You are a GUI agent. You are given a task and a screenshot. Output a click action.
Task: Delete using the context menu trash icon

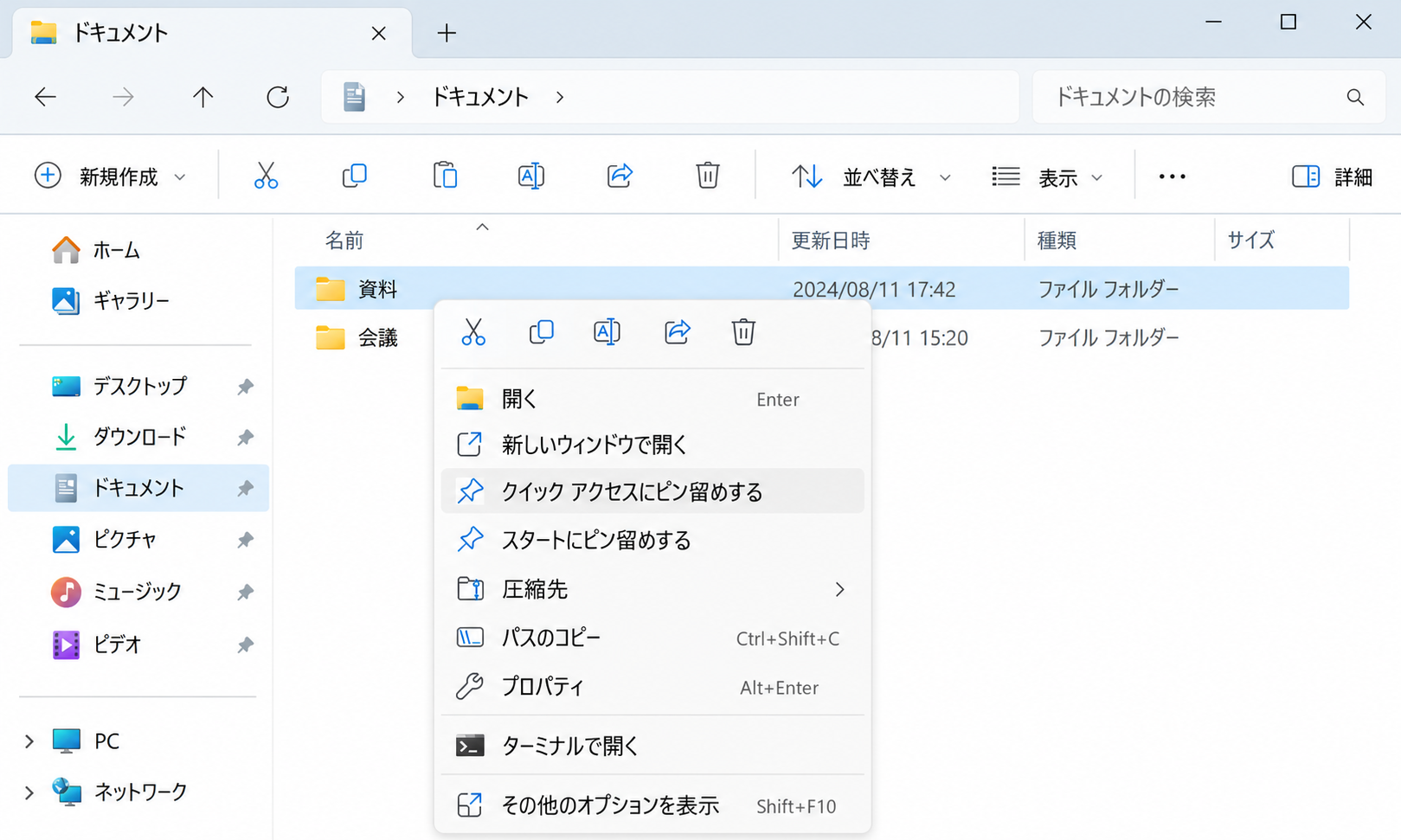click(743, 332)
